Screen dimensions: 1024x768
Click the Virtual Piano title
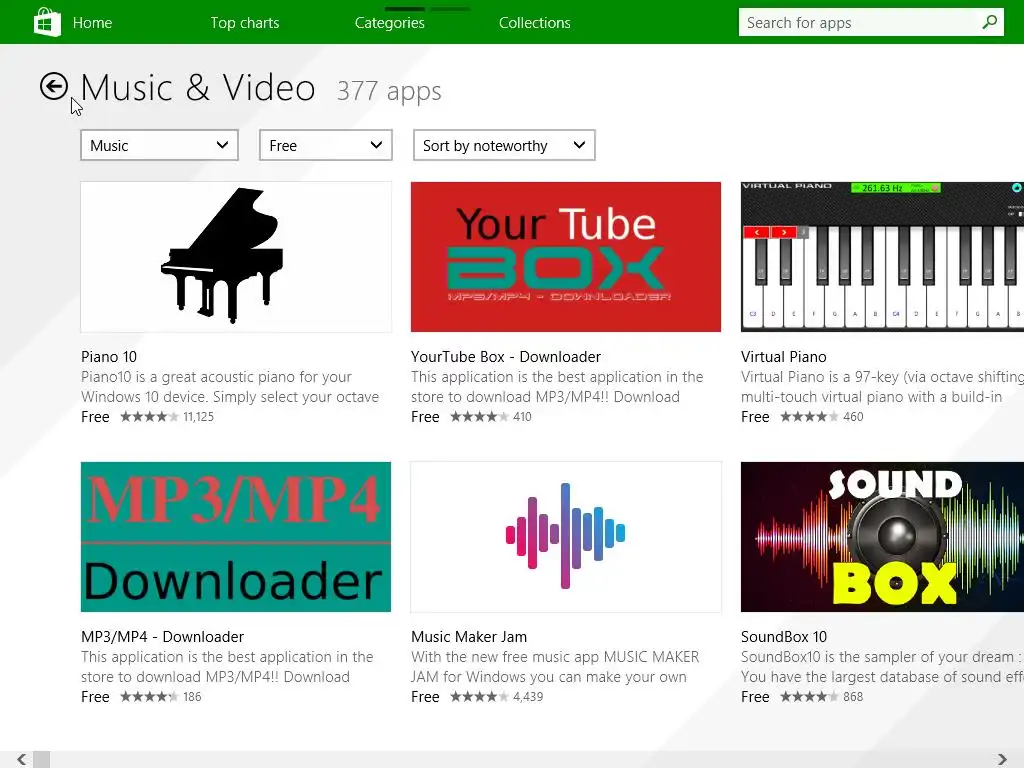pyautogui.click(x=784, y=357)
